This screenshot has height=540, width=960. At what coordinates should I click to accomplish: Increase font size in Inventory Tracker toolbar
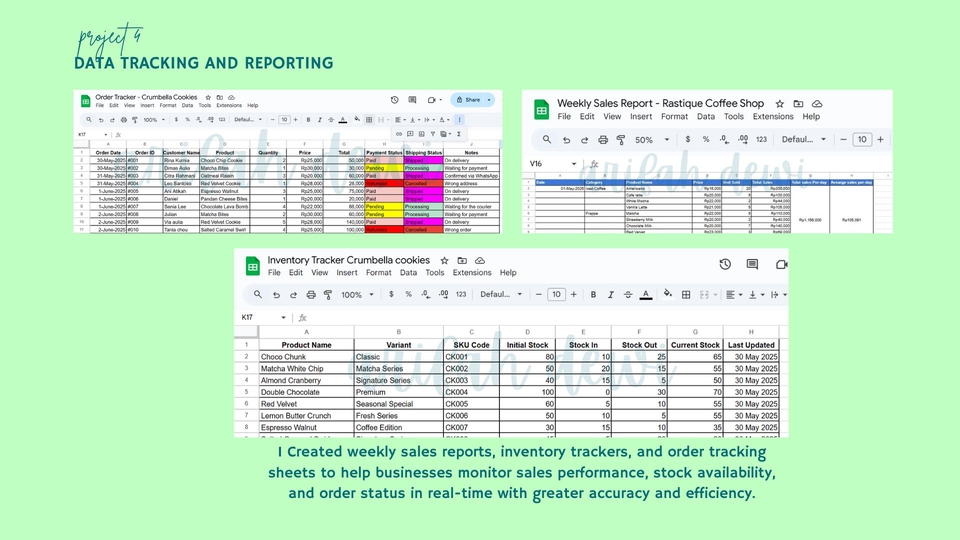574,294
